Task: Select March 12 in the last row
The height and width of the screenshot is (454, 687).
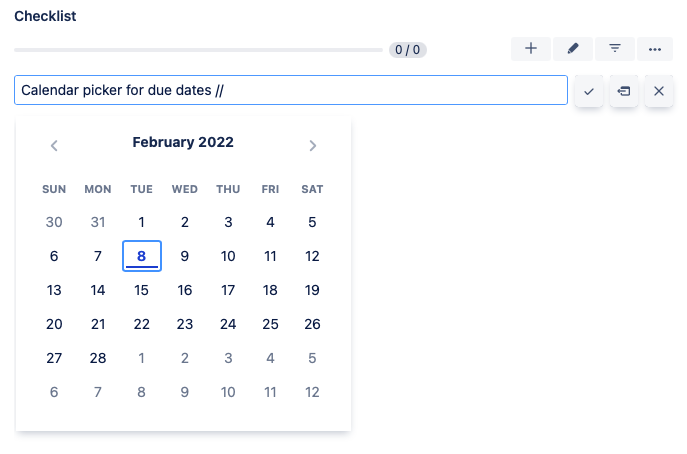Action: point(312,392)
